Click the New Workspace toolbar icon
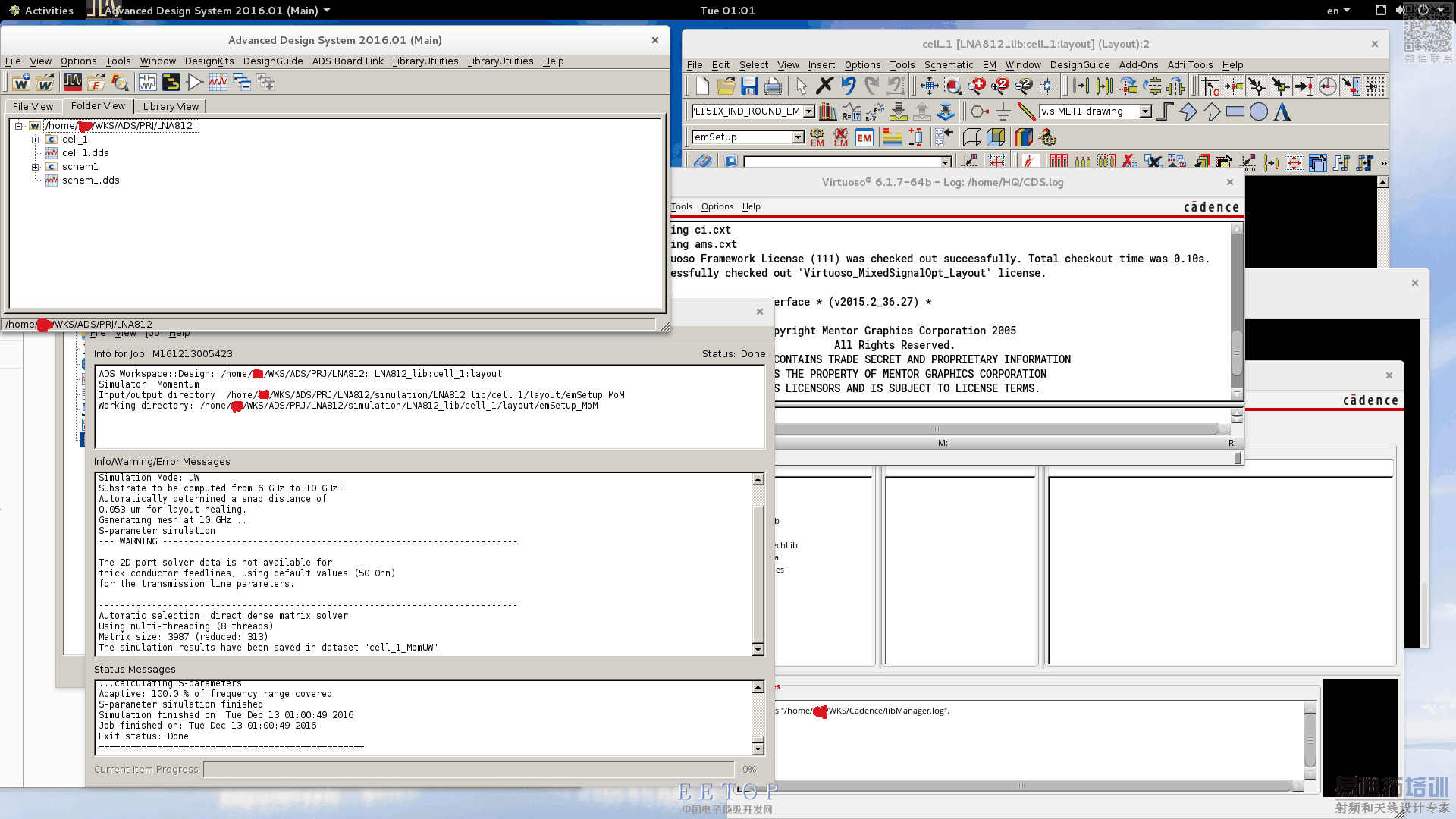Image resolution: width=1456 pixels, height=819 pixels. click(20, 82)
